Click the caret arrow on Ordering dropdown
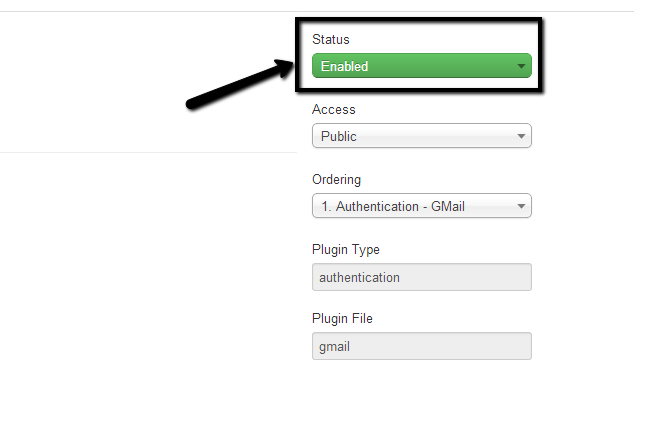Screen dimensions: 650x427 click(521, 207)
